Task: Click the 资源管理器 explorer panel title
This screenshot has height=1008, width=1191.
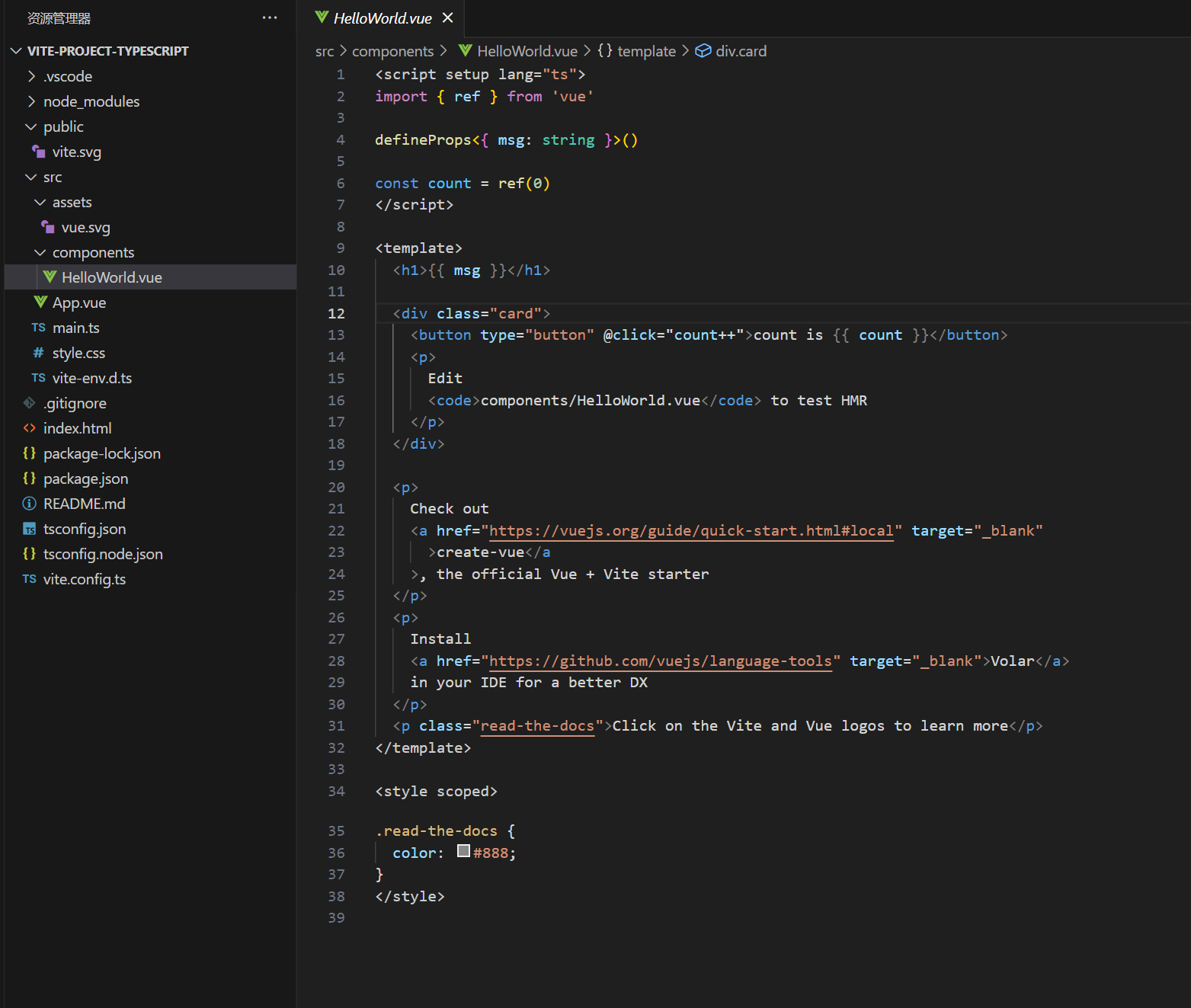Action: click(x=59, y=18)
